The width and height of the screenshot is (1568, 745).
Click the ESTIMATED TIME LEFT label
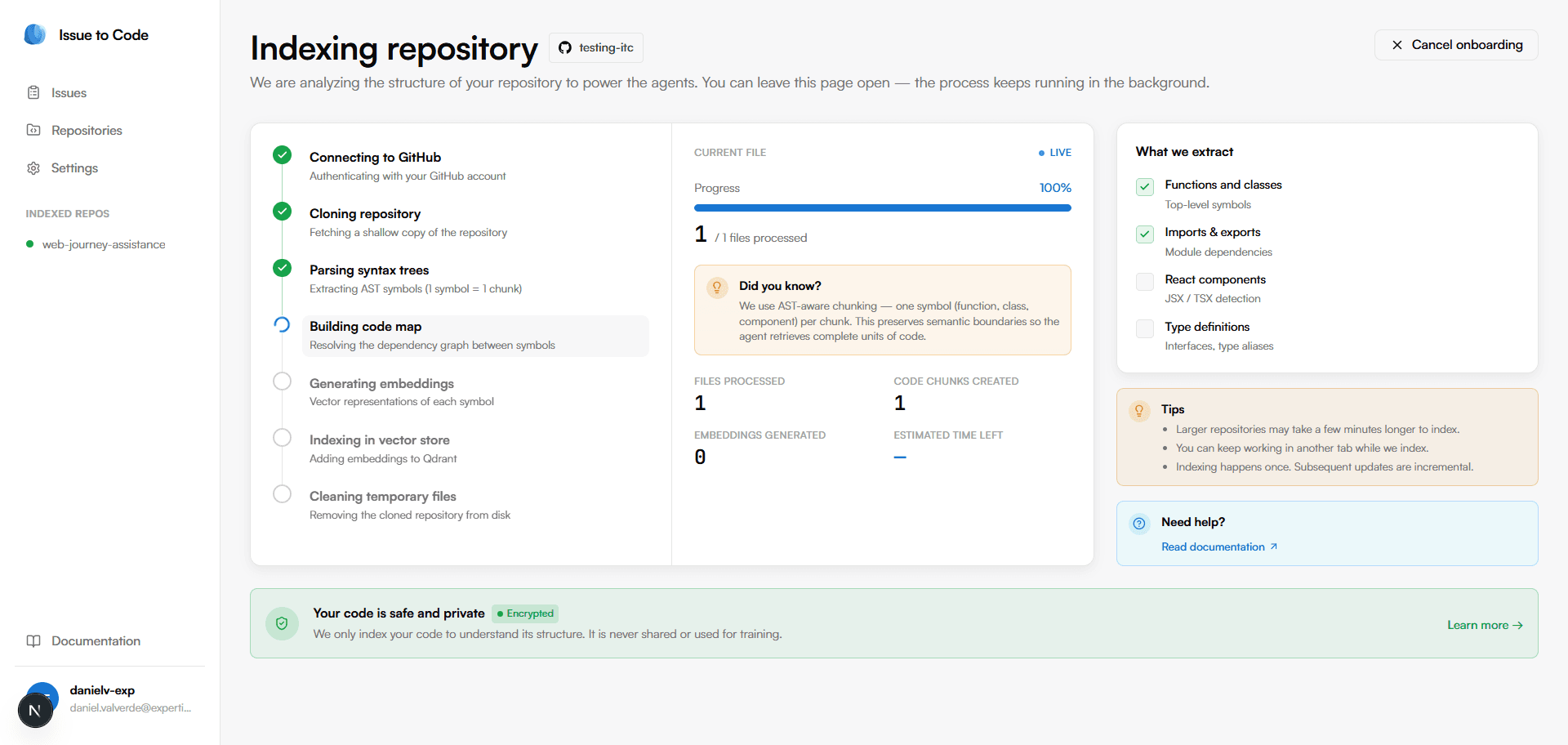pyautogui.click(x=948, y=435)
